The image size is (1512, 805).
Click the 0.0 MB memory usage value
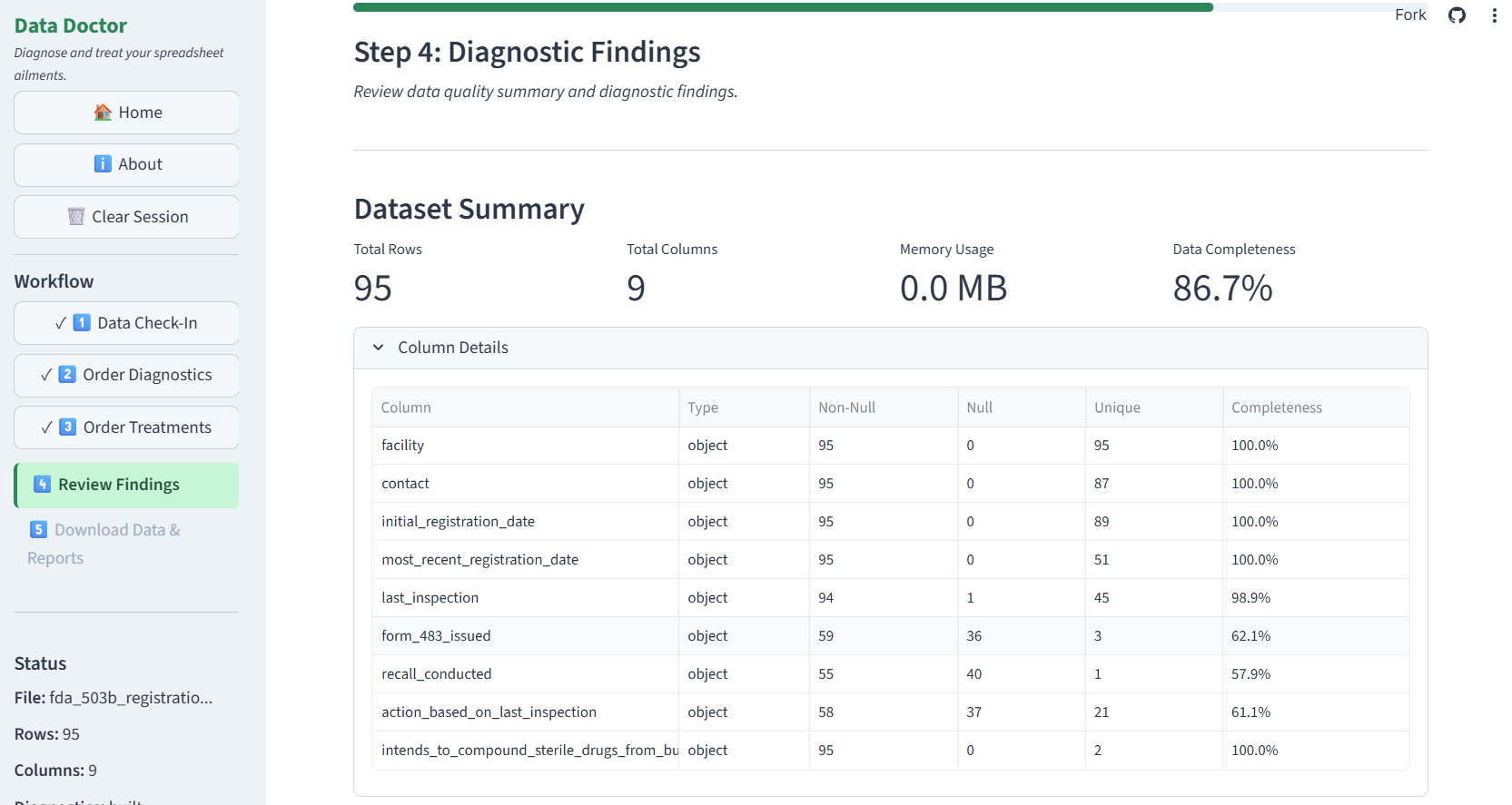(x=954, y=289)
